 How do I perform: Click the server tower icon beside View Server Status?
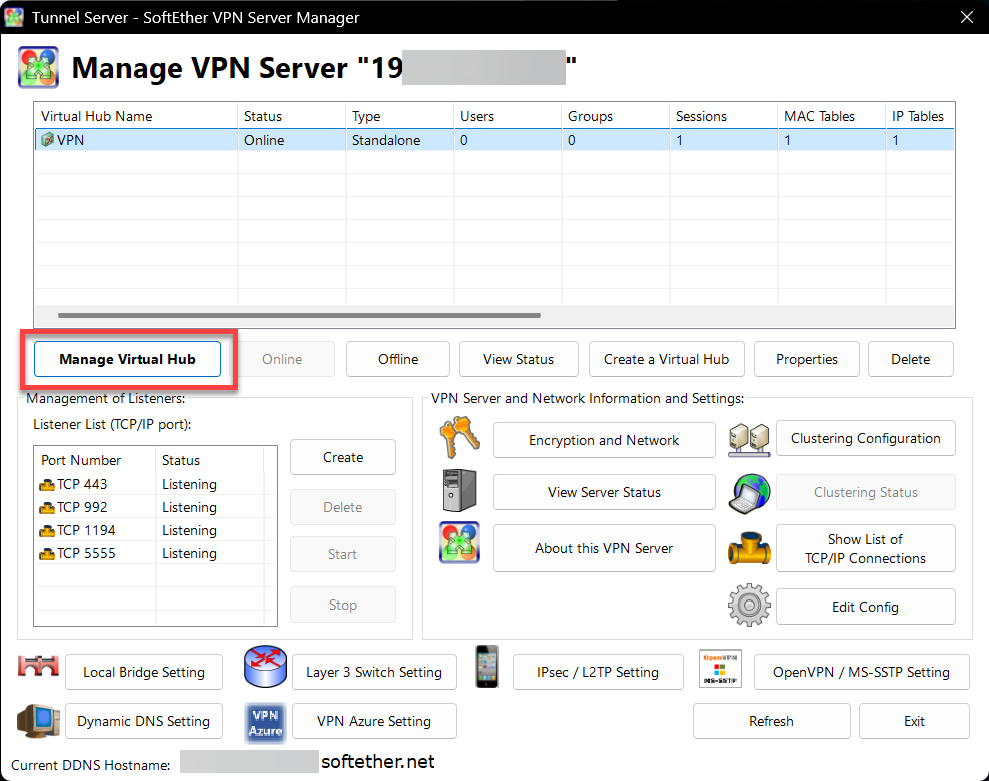459,490
